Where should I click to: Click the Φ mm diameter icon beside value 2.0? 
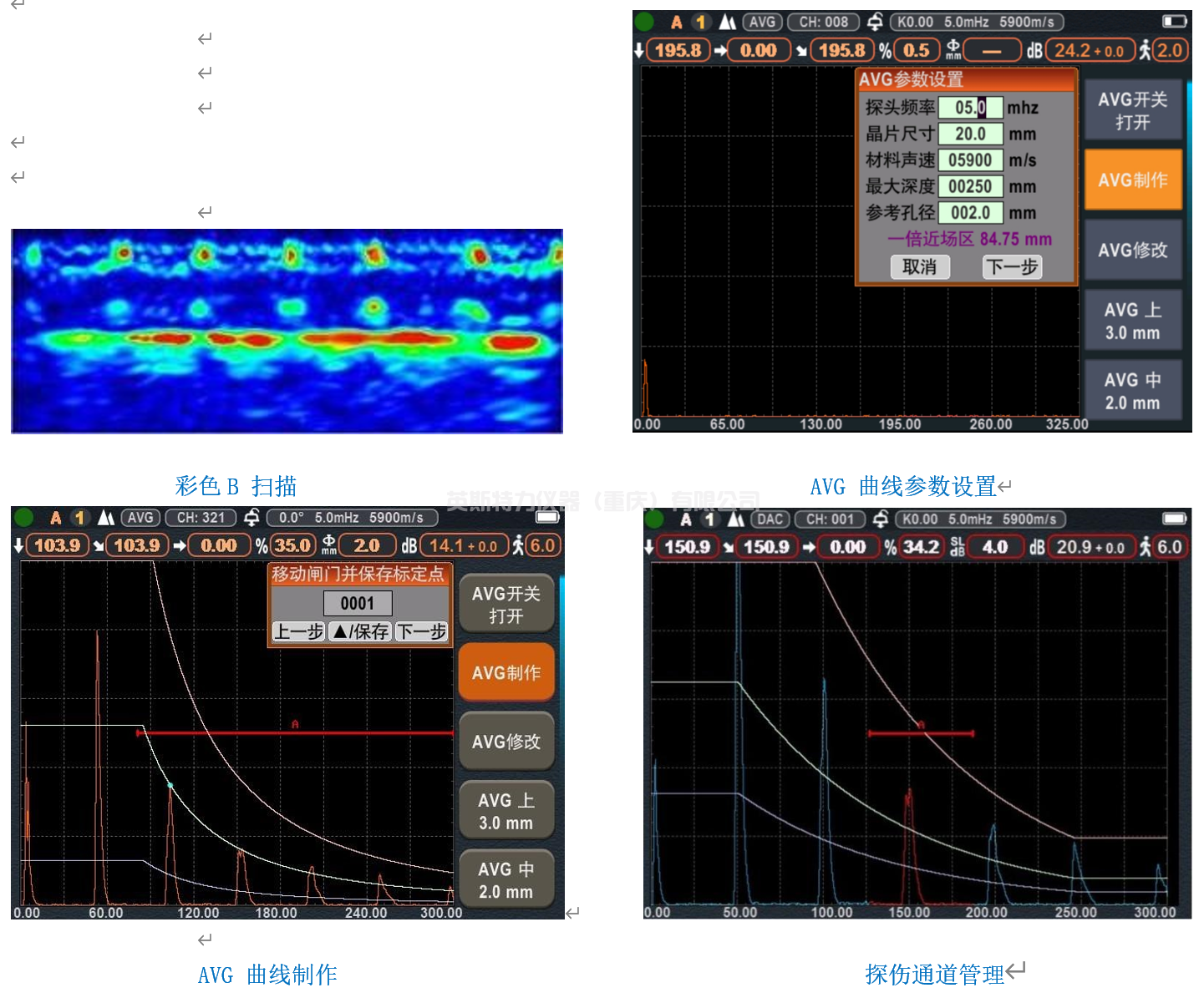(x=329, y=545)
